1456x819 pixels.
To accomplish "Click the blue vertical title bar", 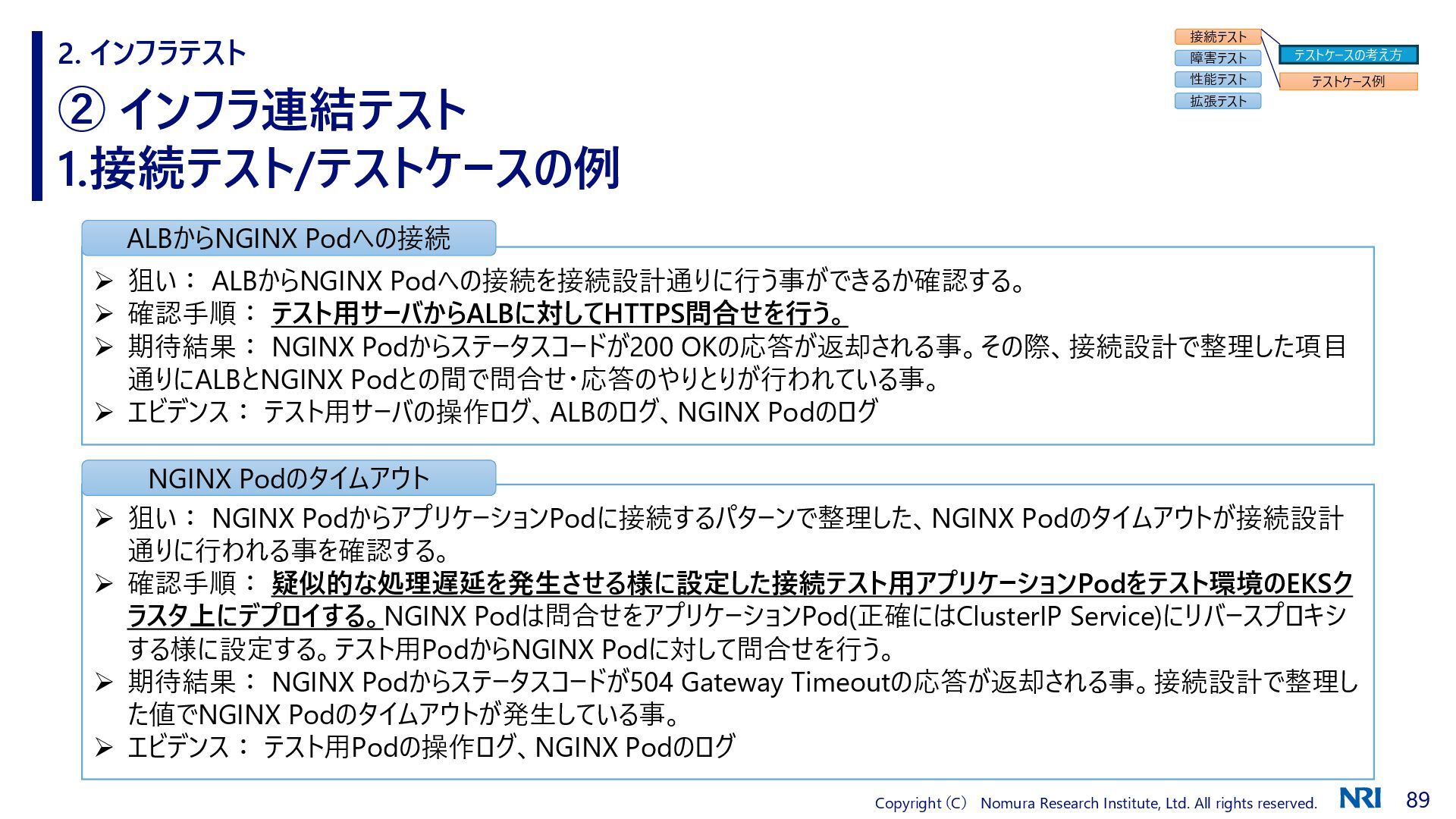I will click(x=37, y=115).
